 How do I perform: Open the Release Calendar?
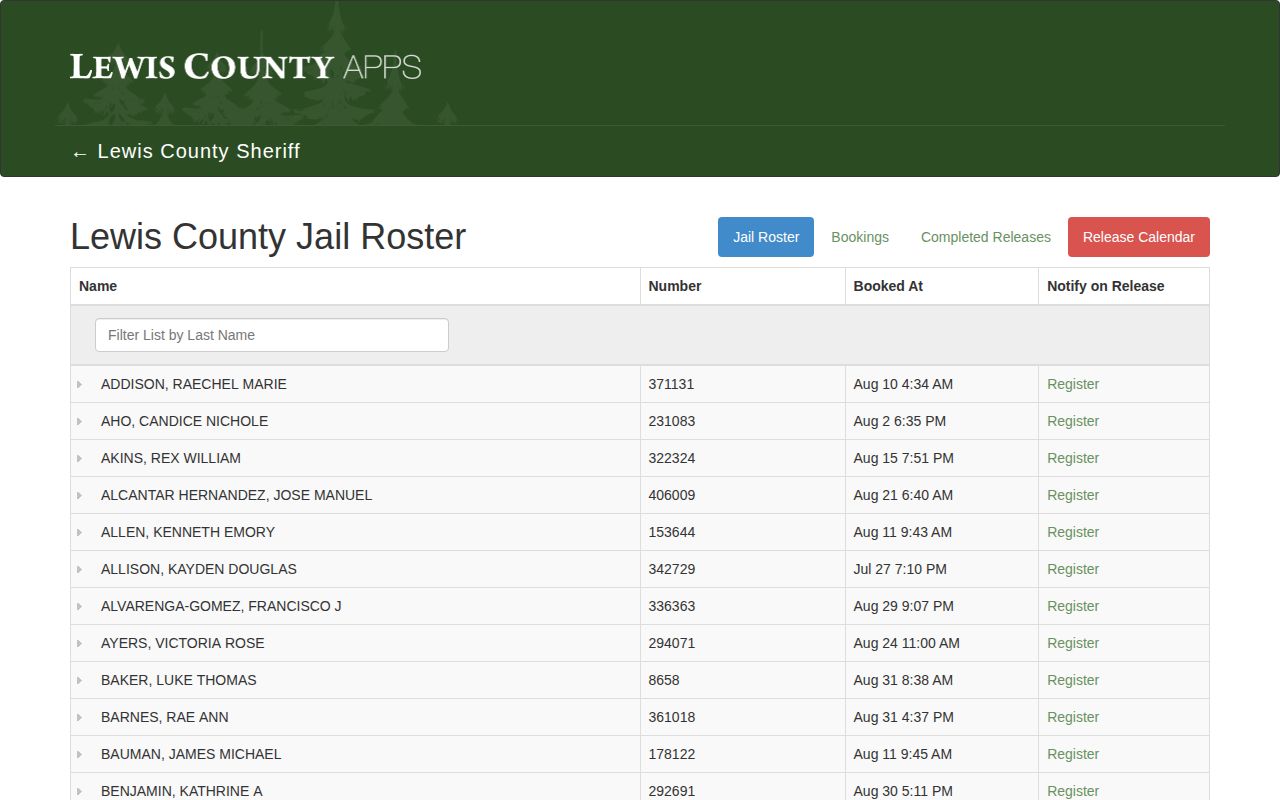pyautogui.click(x=1139, y=237)
